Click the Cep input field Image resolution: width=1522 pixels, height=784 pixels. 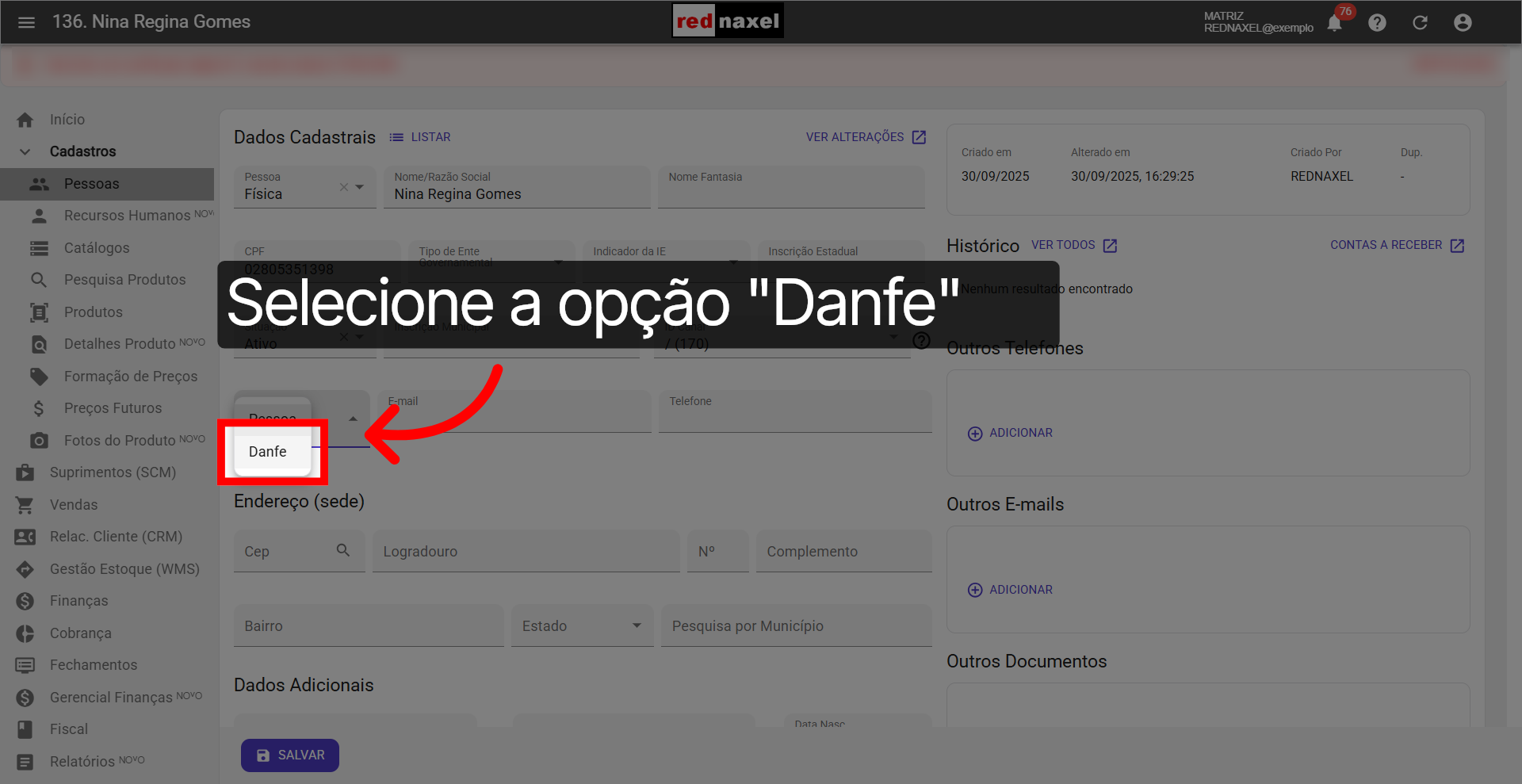click(x=285, y=551)
